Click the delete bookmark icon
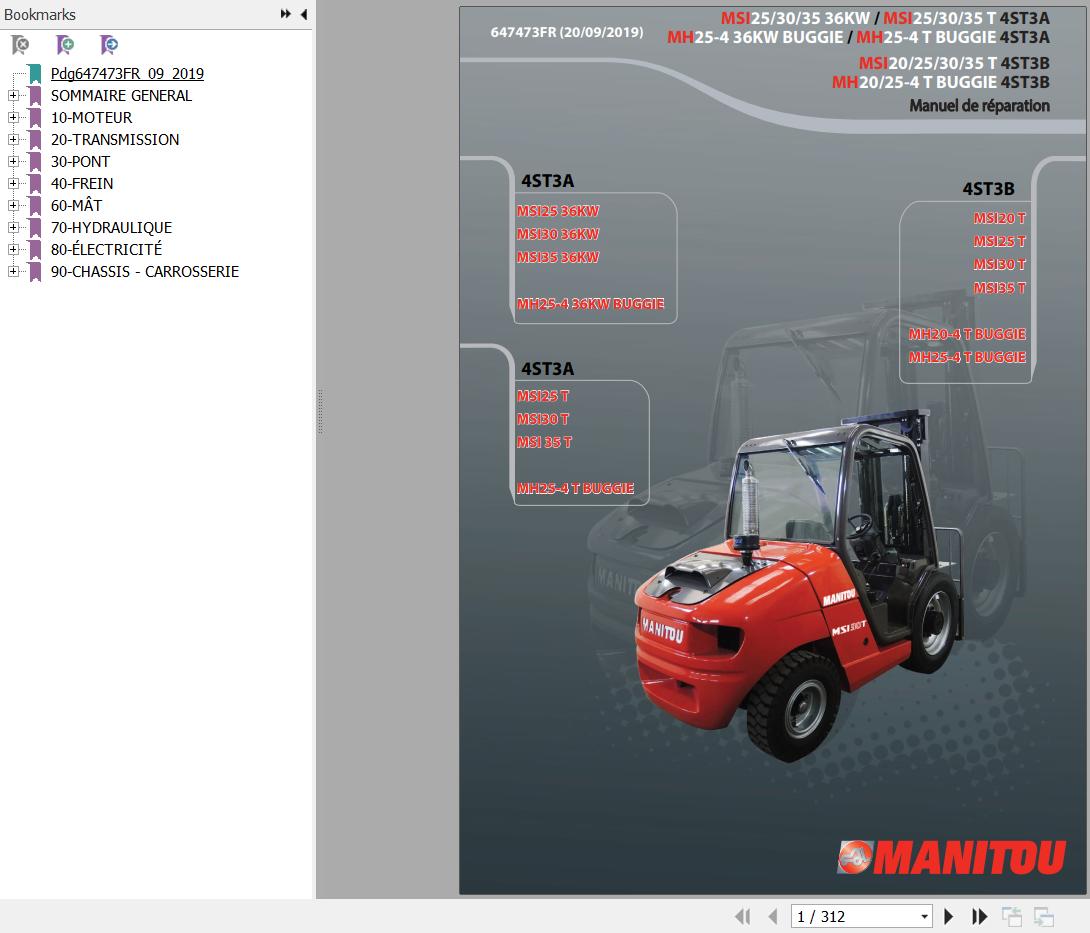Viewport: 1090px width, 933px height. 21,45
